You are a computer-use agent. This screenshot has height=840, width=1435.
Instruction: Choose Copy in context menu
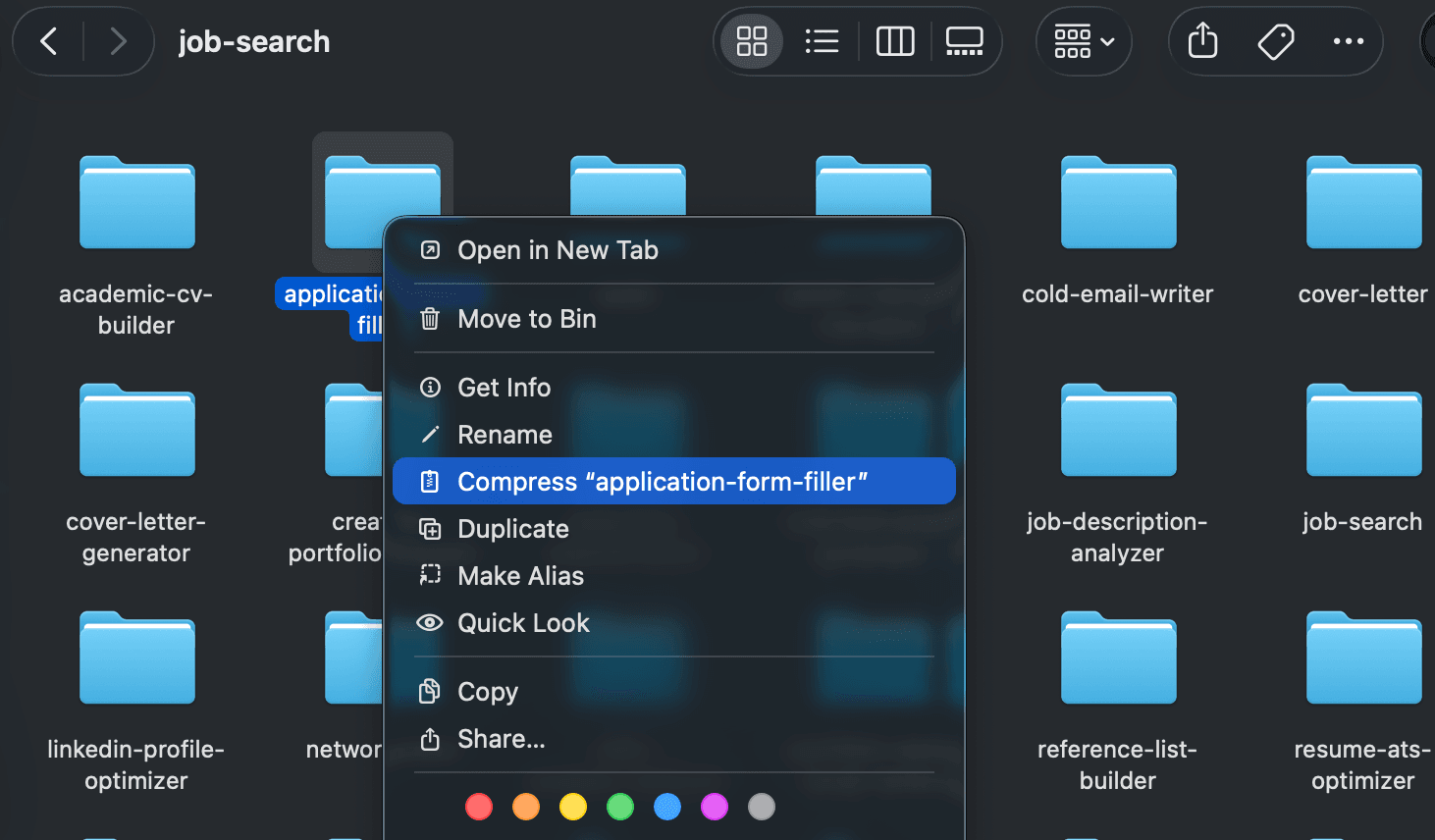673,692
